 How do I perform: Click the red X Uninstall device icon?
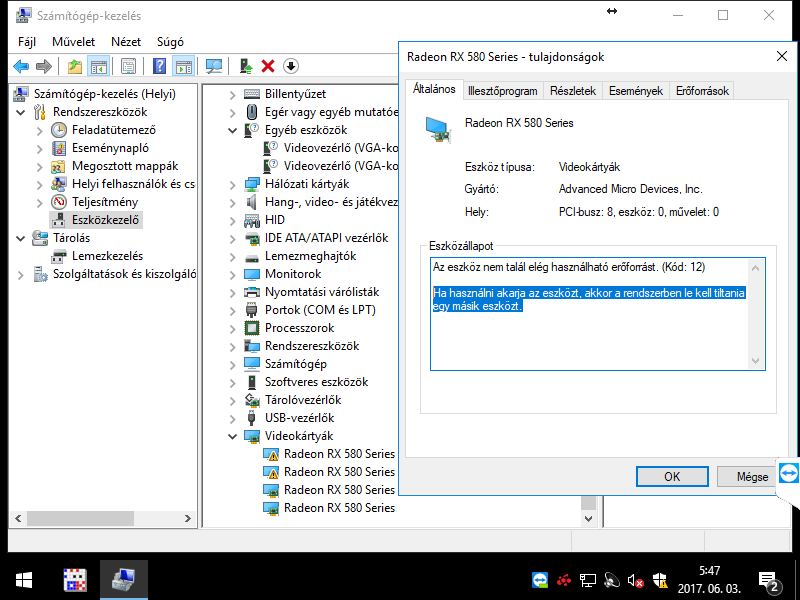pyautogui.click(x=268, y=66)
